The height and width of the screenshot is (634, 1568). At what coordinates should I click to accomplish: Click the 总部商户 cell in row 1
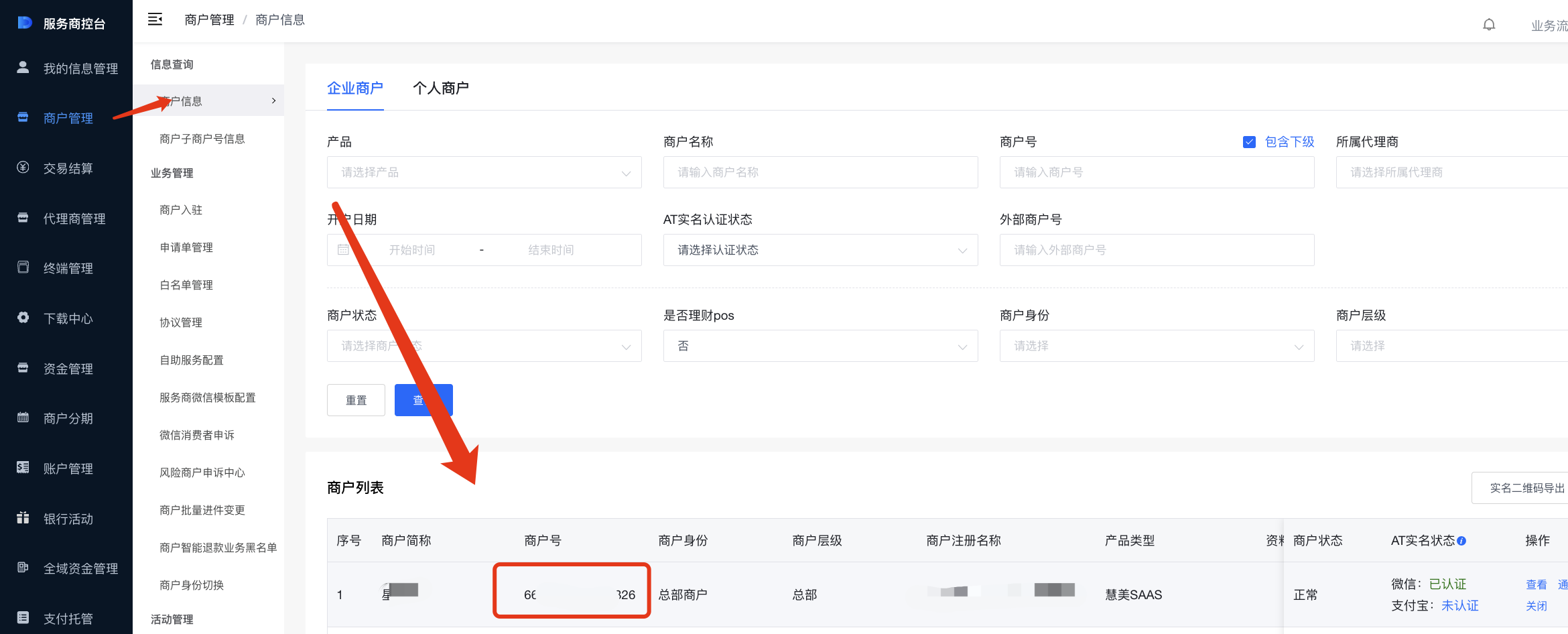683,594
